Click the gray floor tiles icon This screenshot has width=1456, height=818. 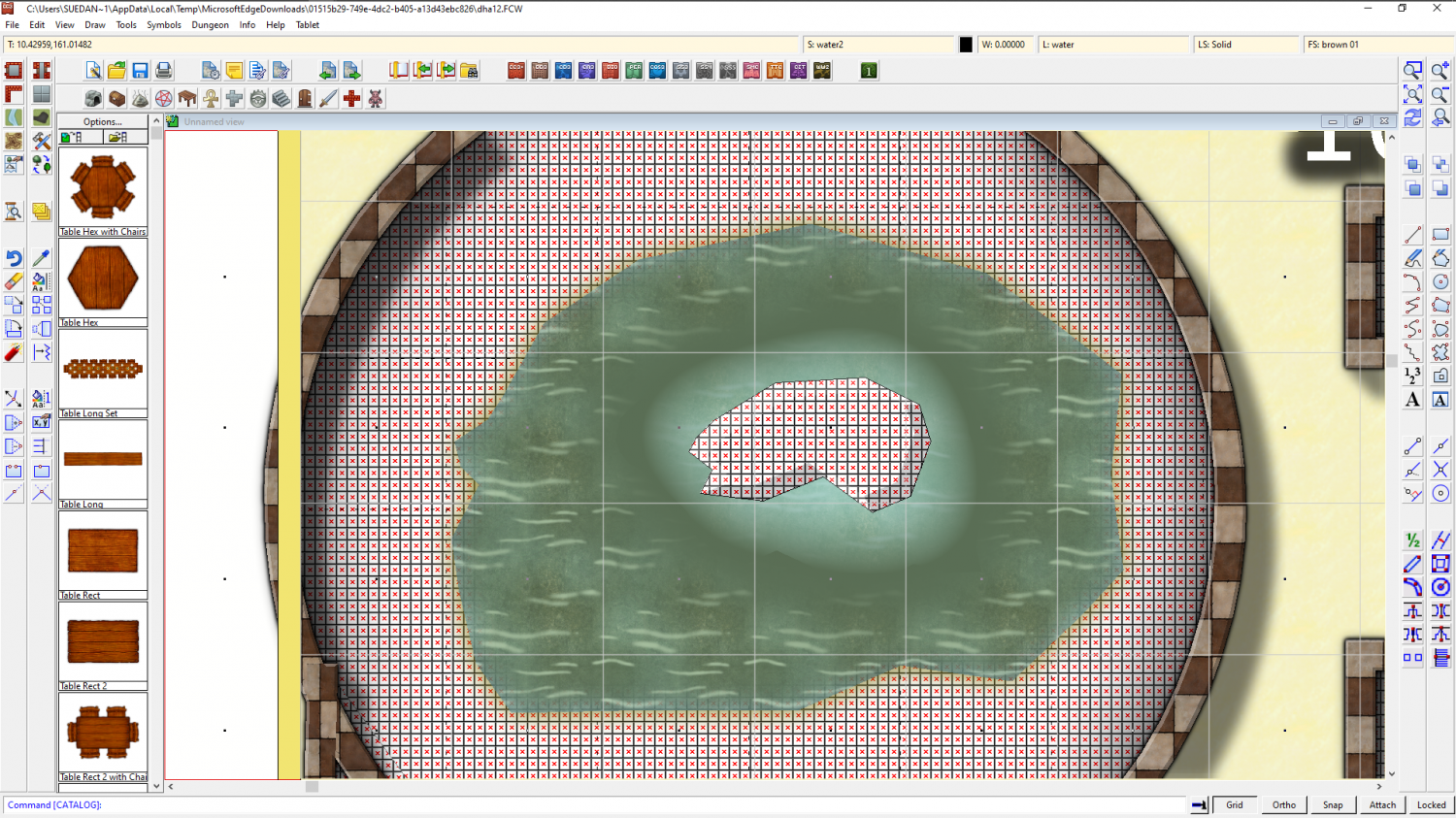[41, 94]
